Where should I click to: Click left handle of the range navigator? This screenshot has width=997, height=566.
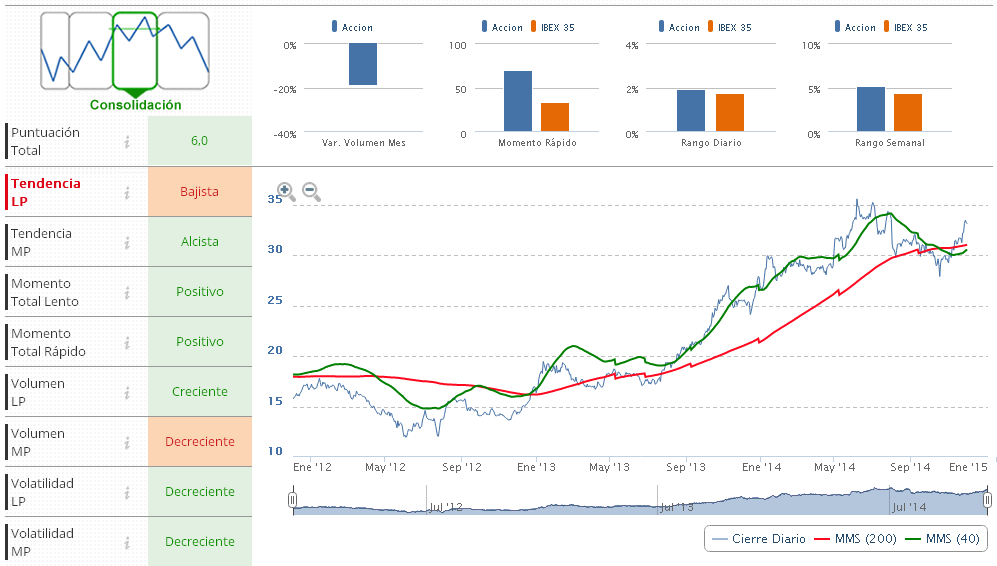coord(293,499)
